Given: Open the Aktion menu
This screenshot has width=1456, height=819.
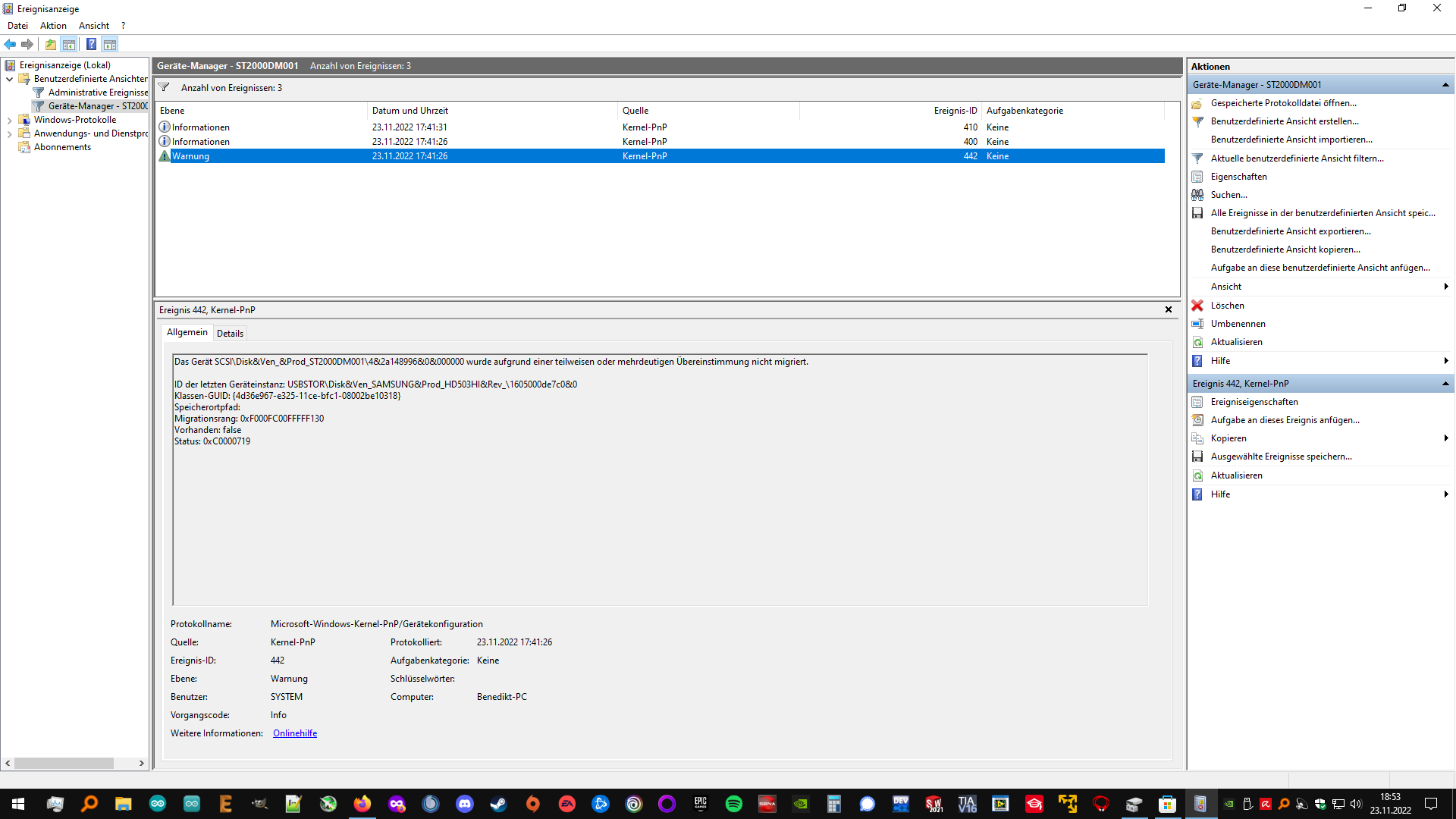Looking at the screenshot, I should click(x=53, y=26).
